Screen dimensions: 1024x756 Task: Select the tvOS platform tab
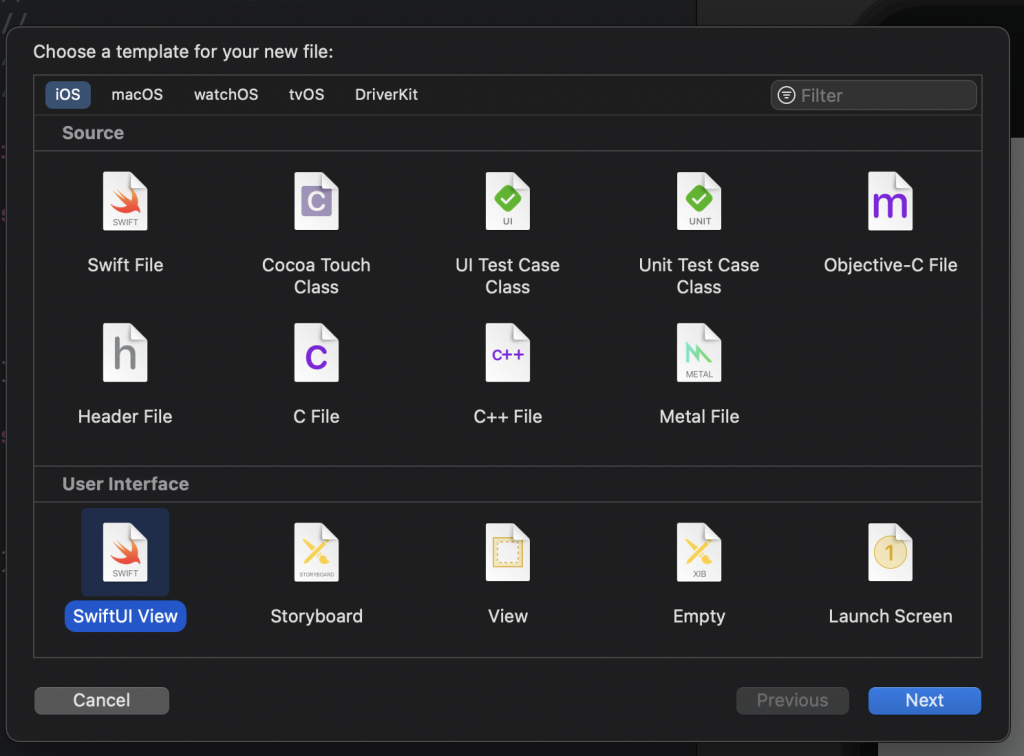[306, 95]
